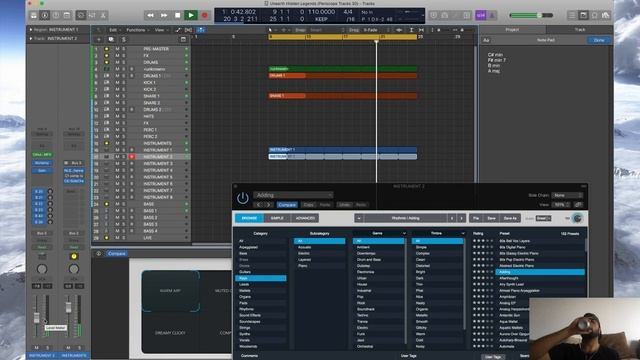Adjust the master volume slider in control bar
Image resolution: width=640 pixels, height=360 pixels.
coord(531,16)
